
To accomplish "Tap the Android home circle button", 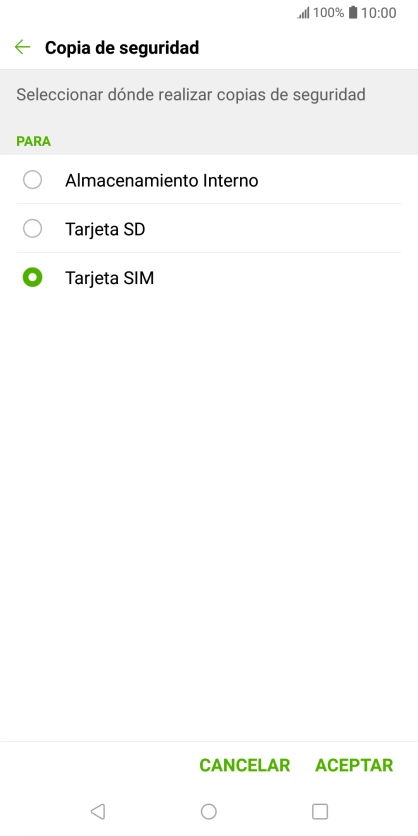I will (x=208, y=811).
